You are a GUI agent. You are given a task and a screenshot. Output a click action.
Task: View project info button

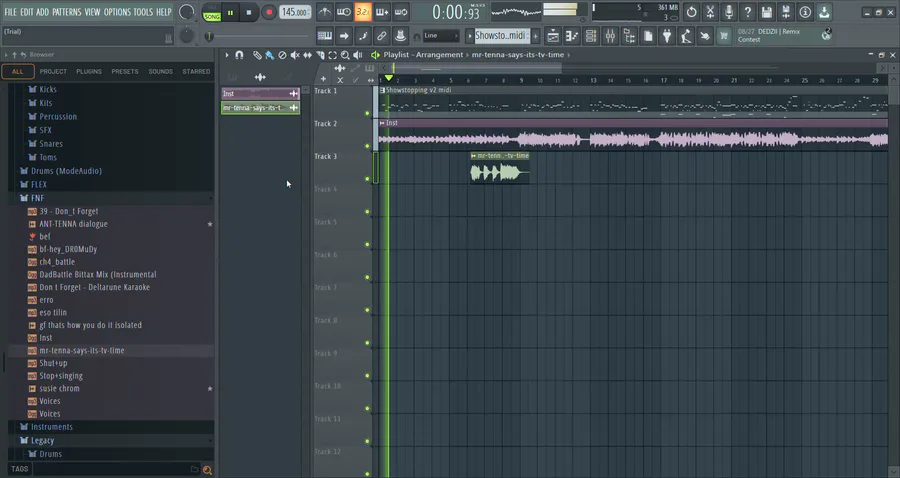point(805,11)
